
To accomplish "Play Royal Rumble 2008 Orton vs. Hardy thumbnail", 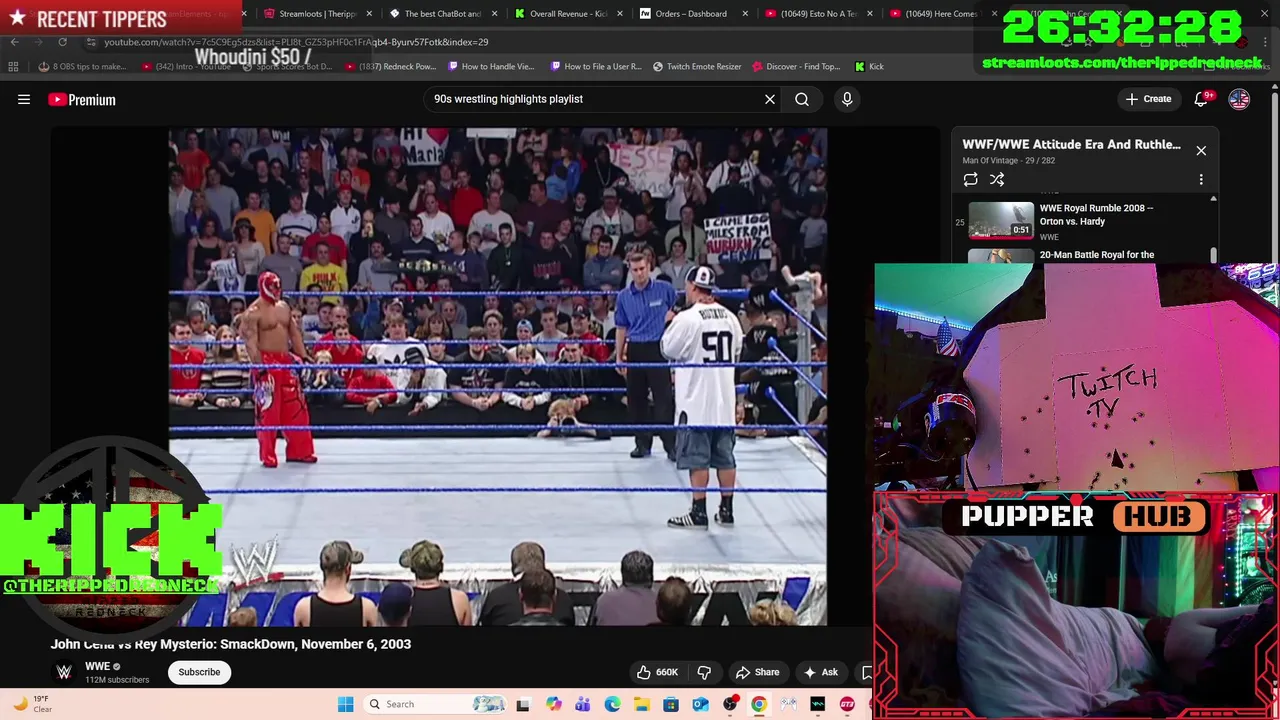I will tap(1001, 220).
